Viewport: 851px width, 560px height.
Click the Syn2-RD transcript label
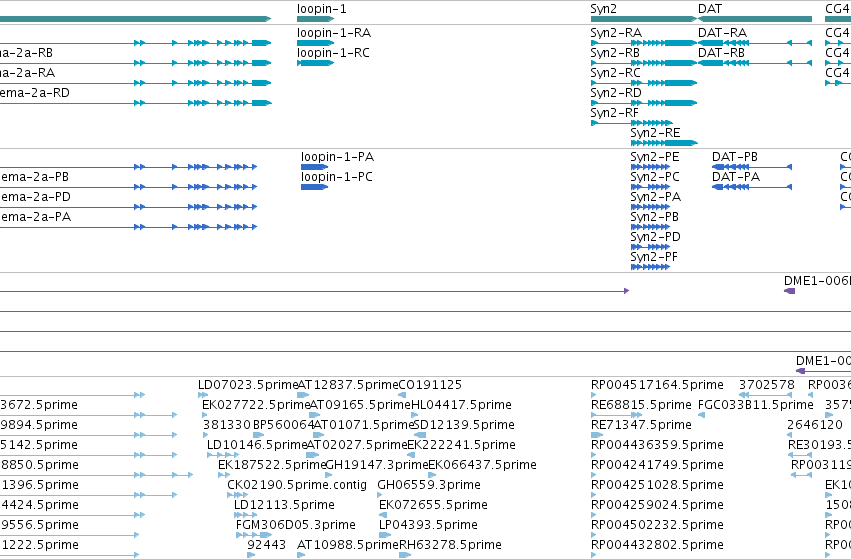coord(616,93)
